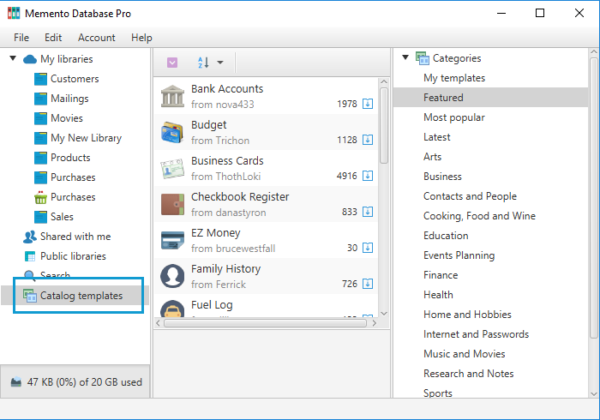This screenshot has height=420, width=600.
Task: Click the purple filter icon in toolbar
Action: 173,62
